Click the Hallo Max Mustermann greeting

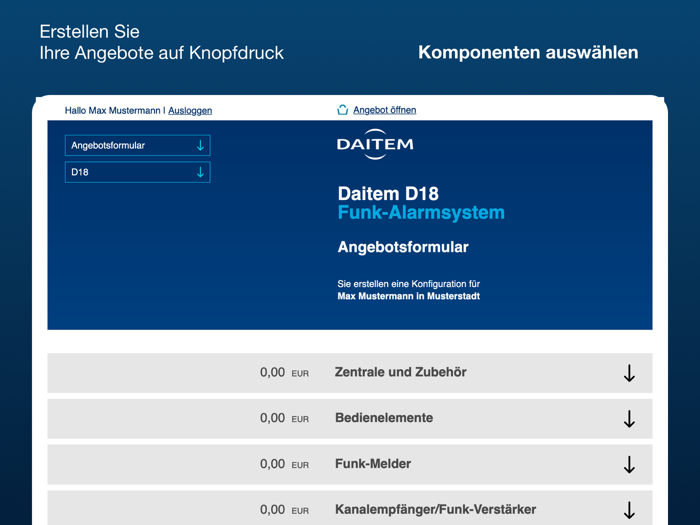tap(112, 111)
